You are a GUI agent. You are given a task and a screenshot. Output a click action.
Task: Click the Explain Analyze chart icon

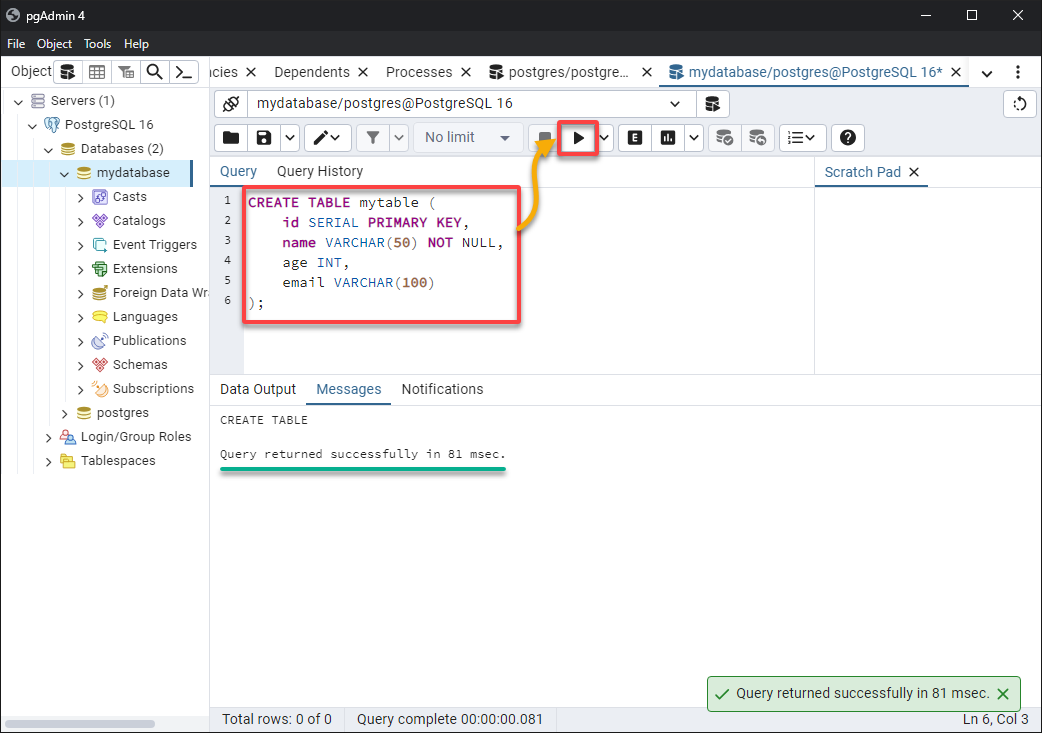(668, 138)
